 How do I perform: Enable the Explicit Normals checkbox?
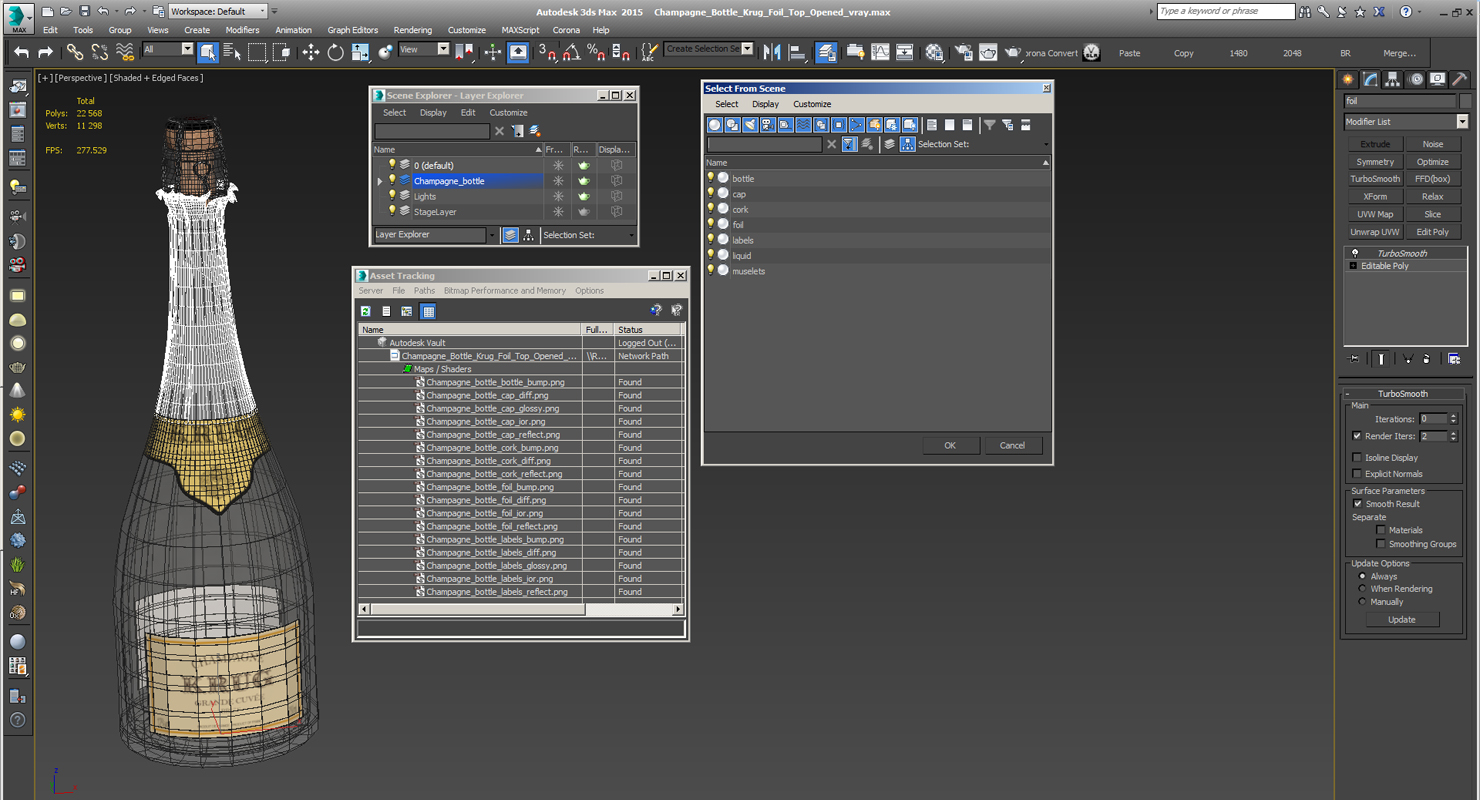click(1357, 474)
